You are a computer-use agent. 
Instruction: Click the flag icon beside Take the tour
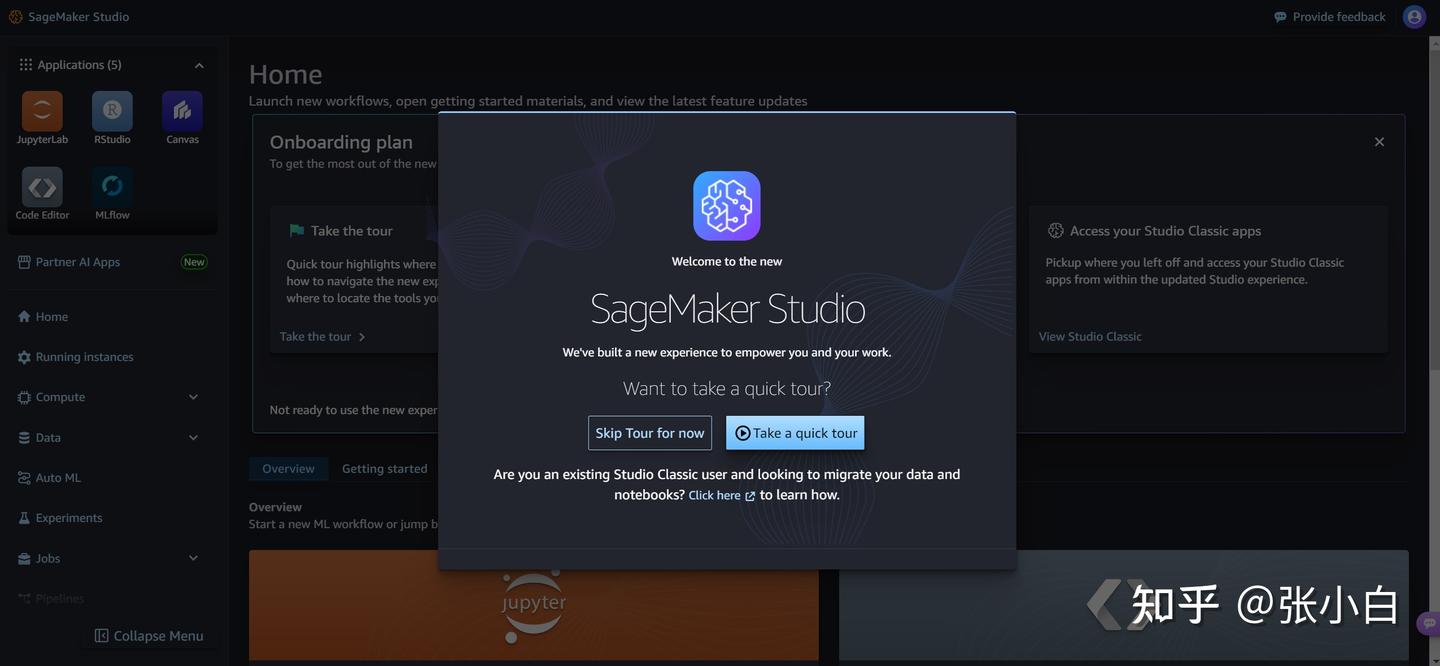296,230
